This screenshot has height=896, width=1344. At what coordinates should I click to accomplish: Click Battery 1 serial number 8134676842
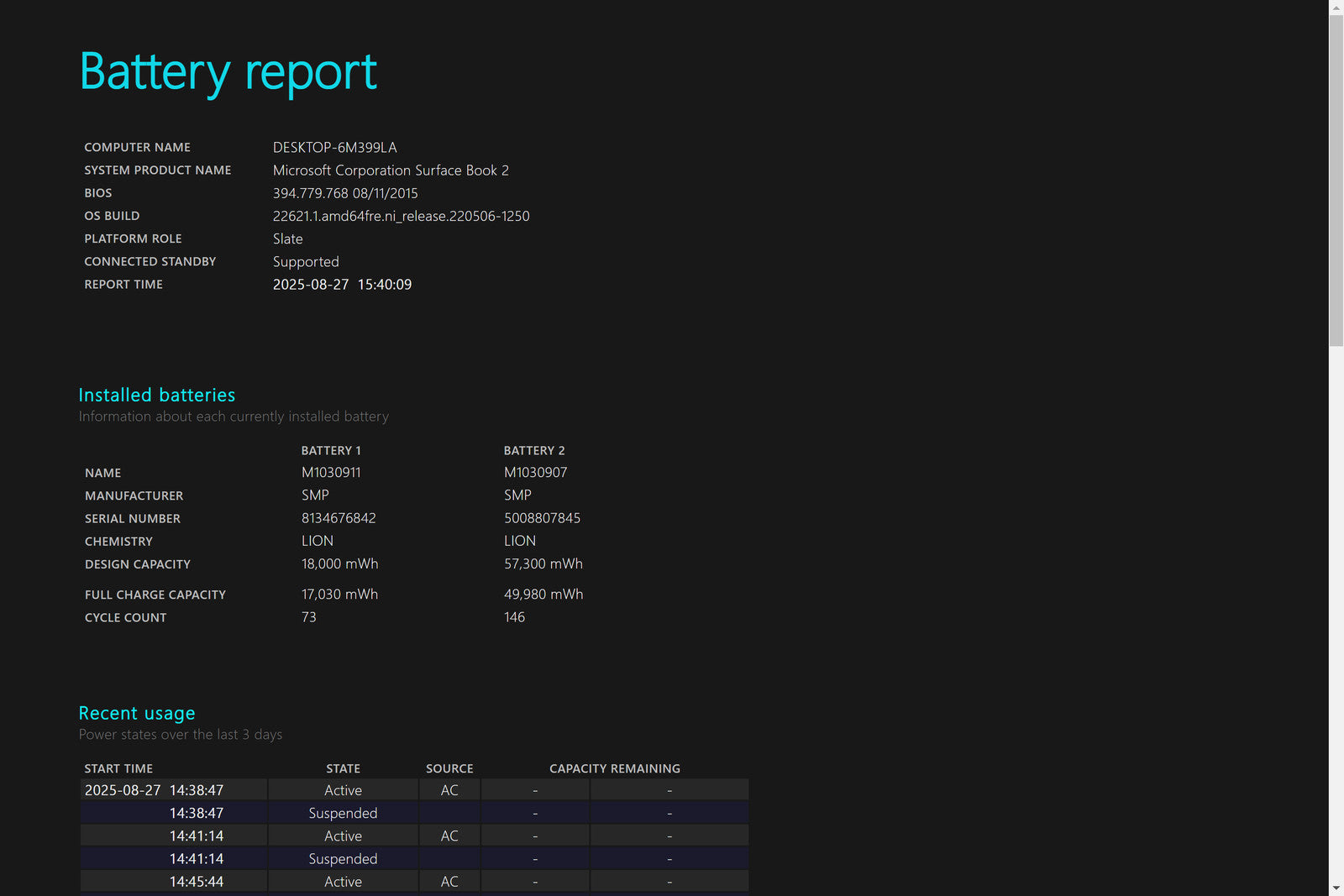(339, 518)
